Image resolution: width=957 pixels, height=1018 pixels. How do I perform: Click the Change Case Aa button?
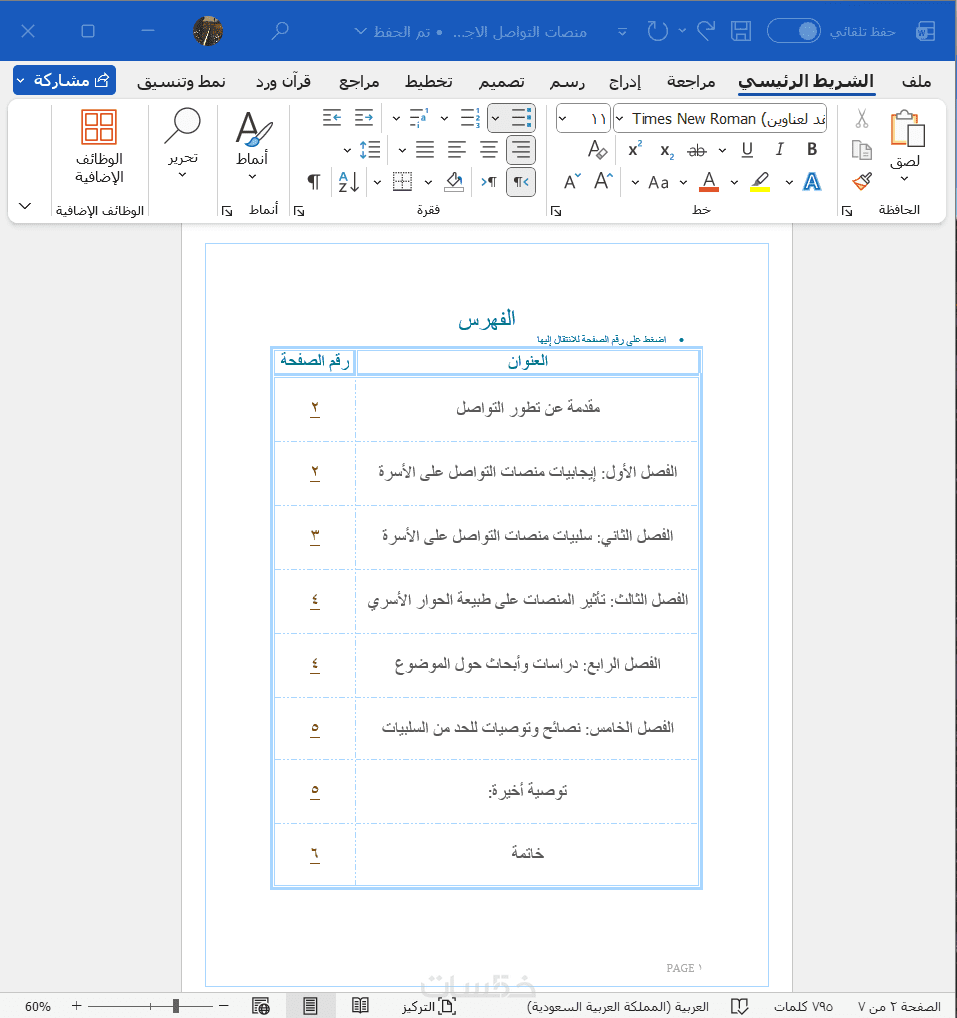pyautogui.click(x=658, y=182)
